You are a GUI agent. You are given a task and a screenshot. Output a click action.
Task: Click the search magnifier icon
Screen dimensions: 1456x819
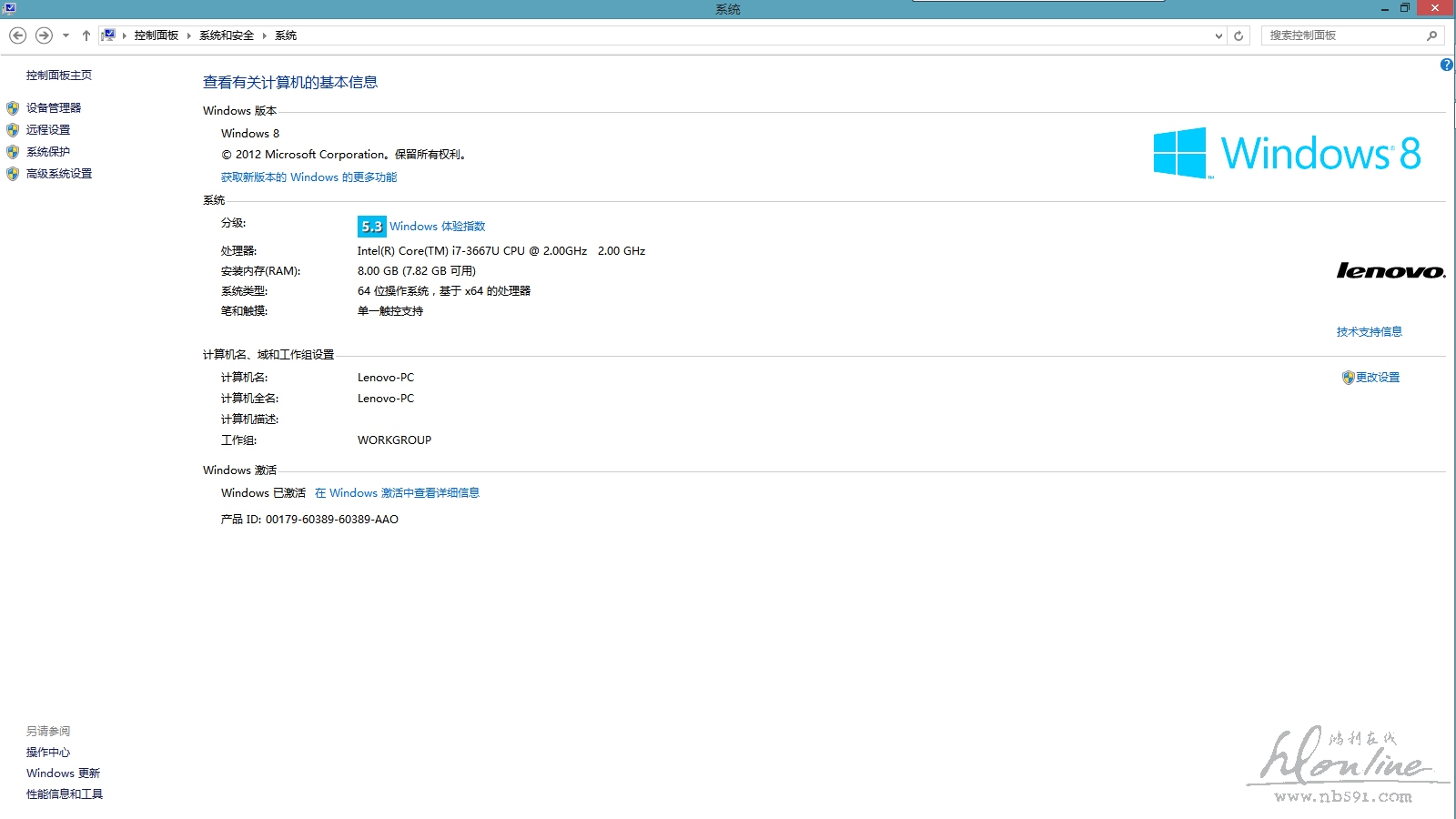tap(1431, 35)
